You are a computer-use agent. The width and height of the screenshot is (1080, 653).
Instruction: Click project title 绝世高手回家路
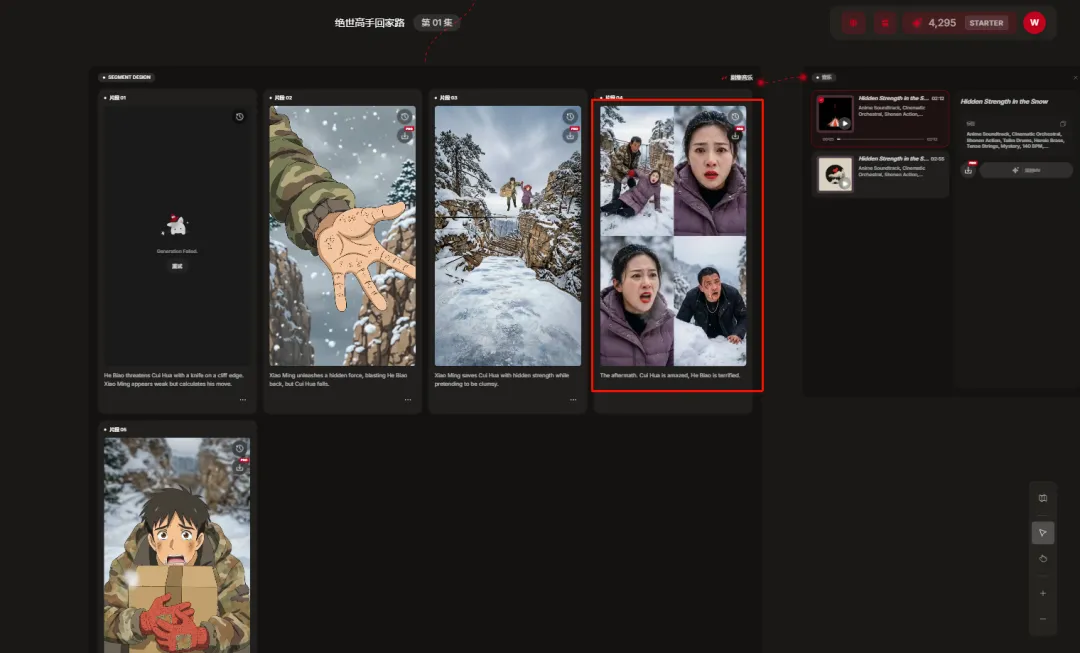pos(369,23)
